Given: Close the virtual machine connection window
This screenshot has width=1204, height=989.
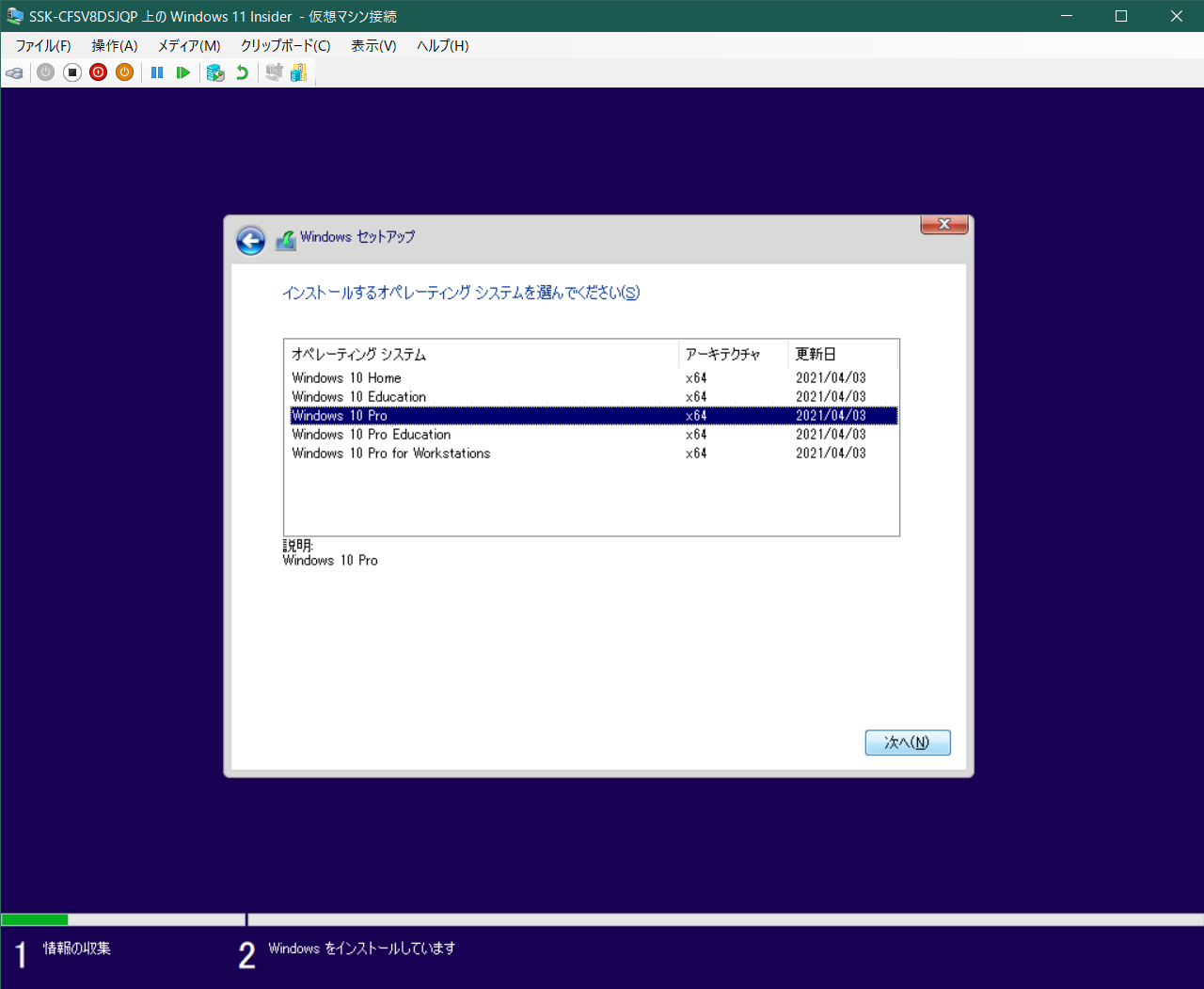Looking at the screenshot, I should (1177, 16).
